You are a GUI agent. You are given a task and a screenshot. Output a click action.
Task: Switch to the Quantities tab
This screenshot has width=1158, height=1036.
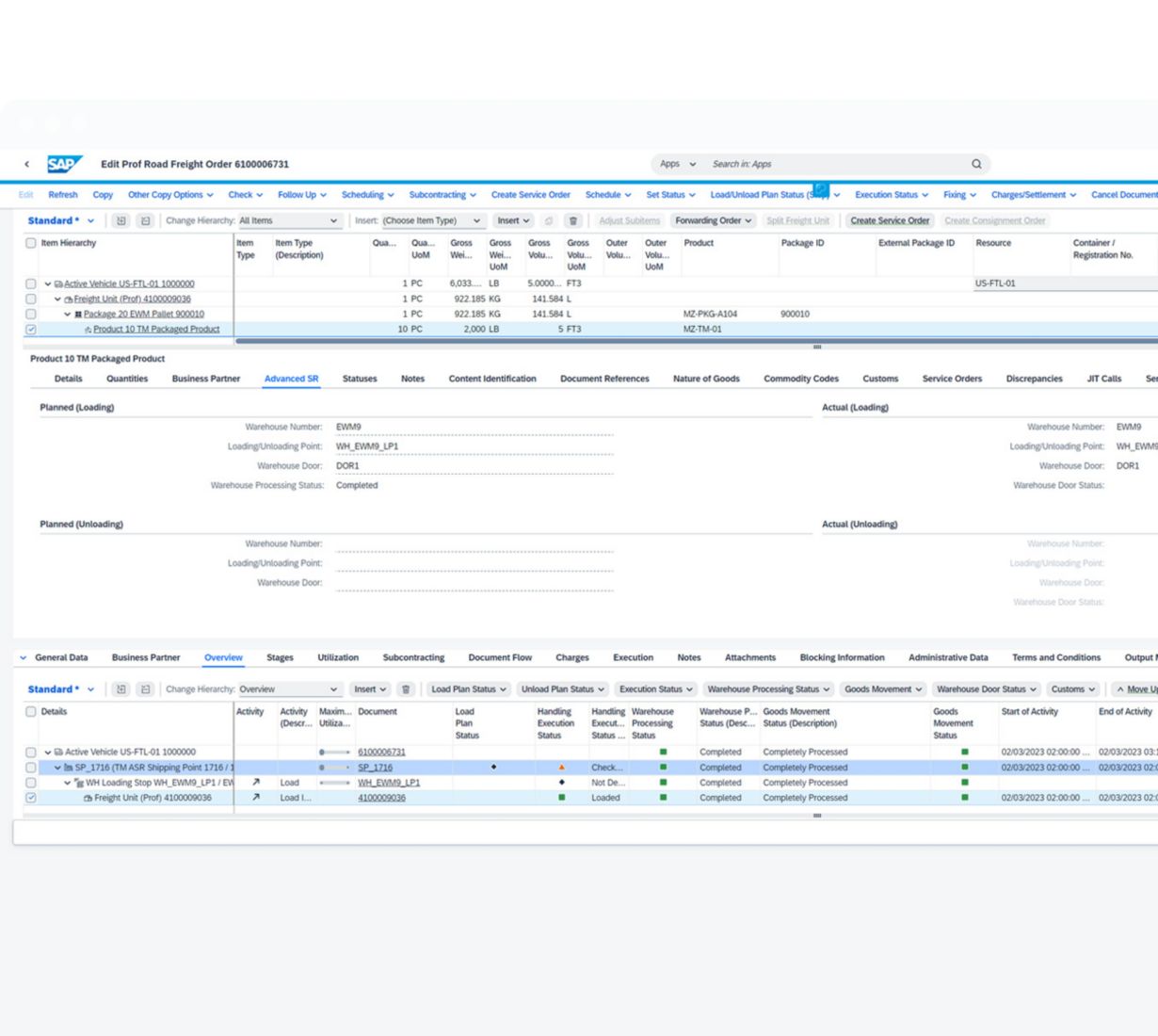point(127,379)
